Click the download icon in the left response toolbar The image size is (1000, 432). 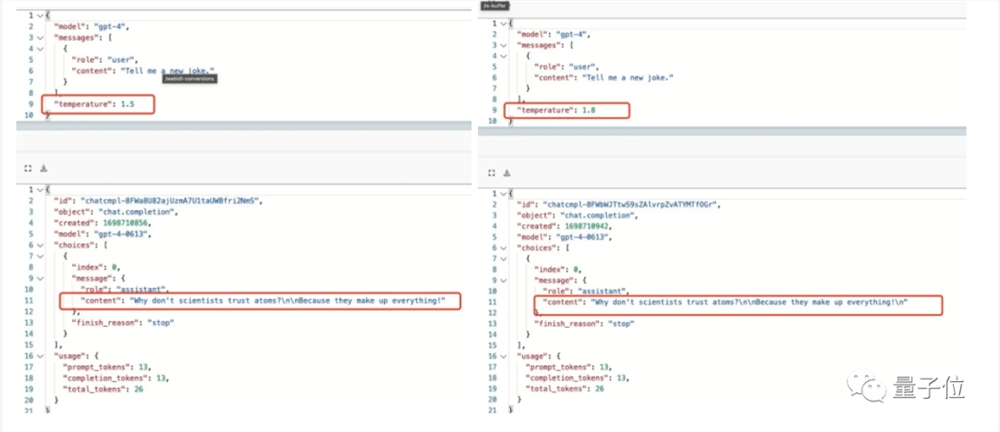click(44, 168)
